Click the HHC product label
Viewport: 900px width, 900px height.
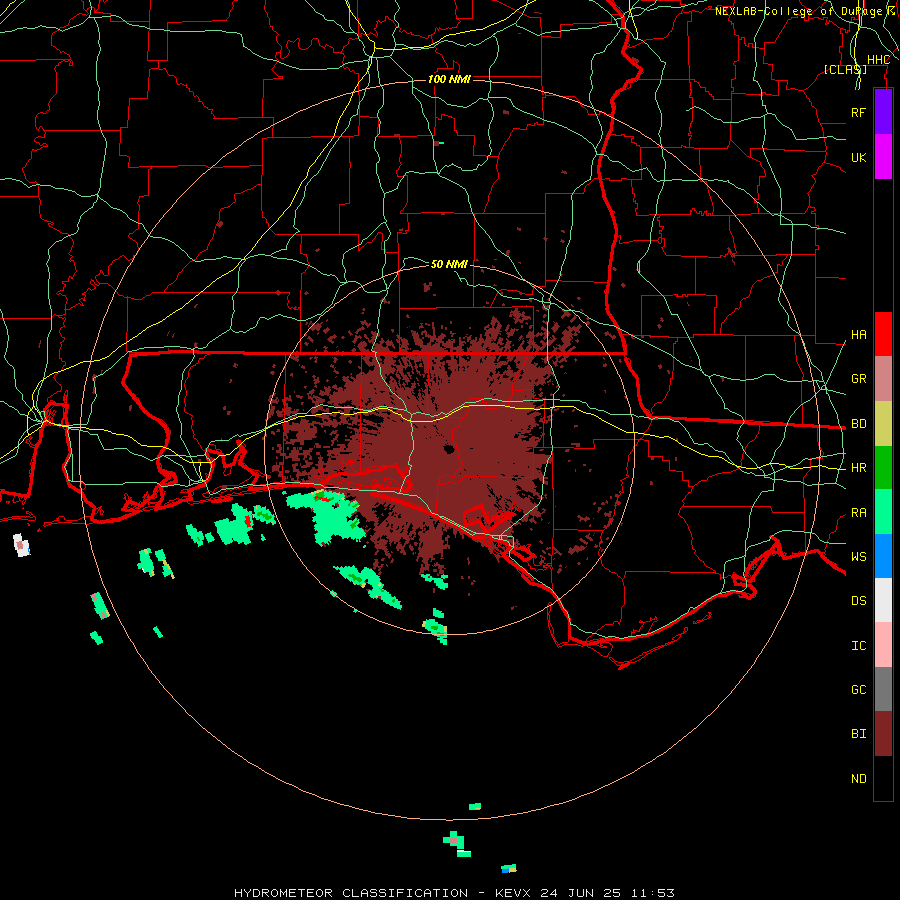tap(878, 60)
